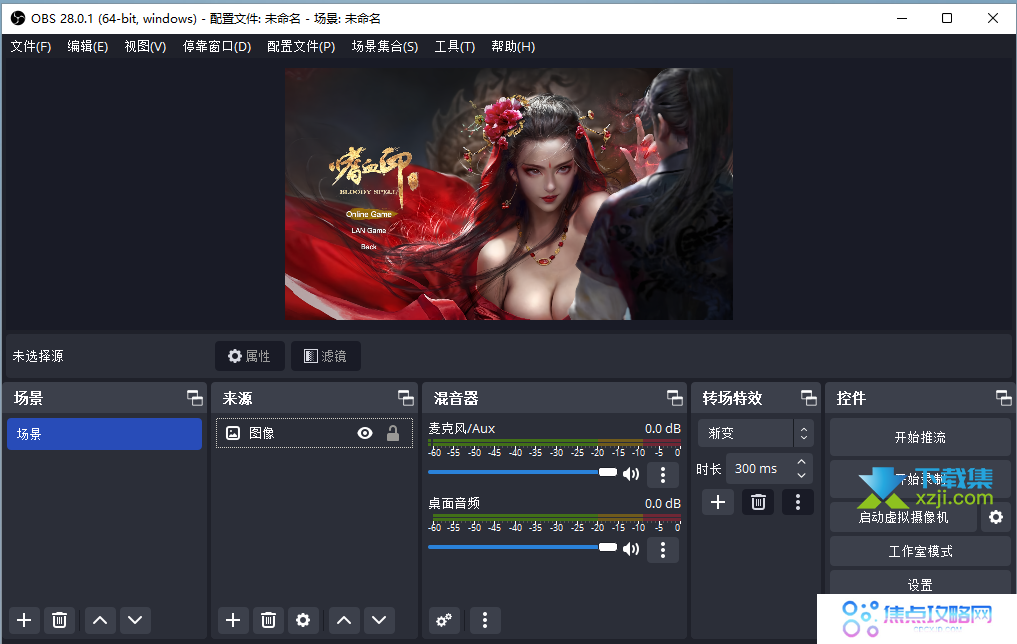Open the 视图(V) menu
Image resolution: width=1017 pixels, height=644 pixels.
click(145, 47)
